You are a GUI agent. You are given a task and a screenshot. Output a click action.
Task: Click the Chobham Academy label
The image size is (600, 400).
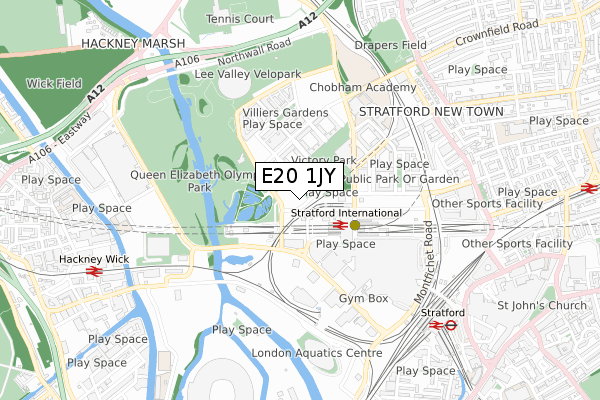click(362, 87)
